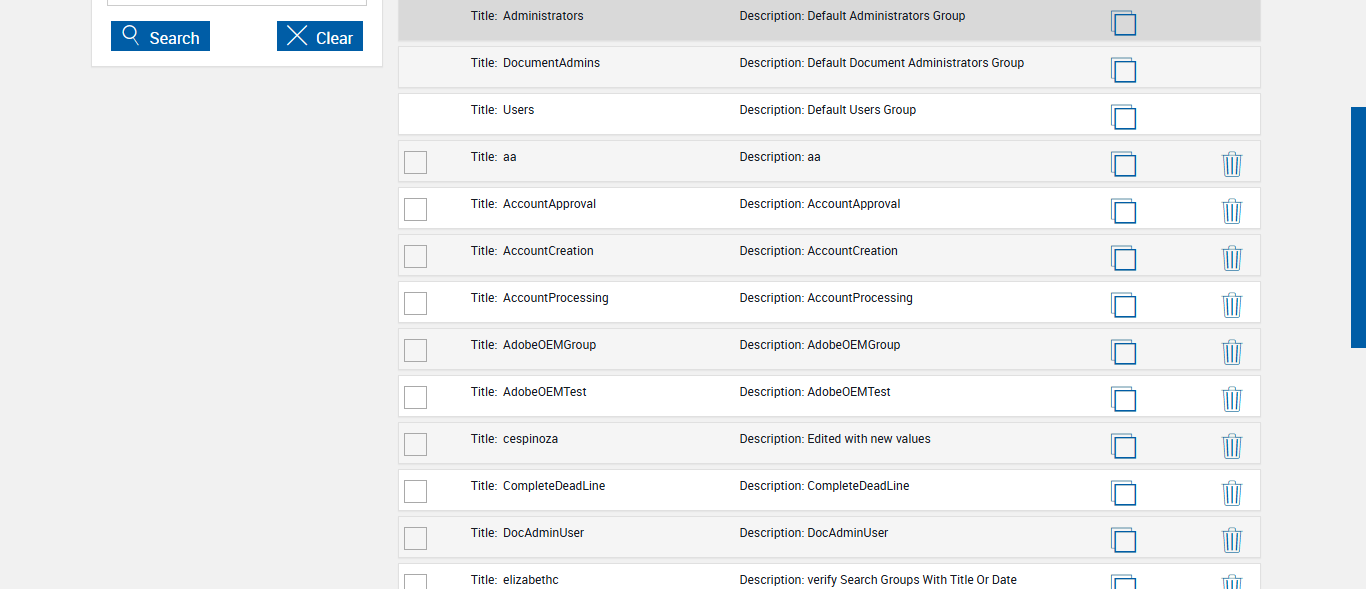Click the copy icon for AccountProcessing row
The image size is (1366, 589).
click(1124, 305)
